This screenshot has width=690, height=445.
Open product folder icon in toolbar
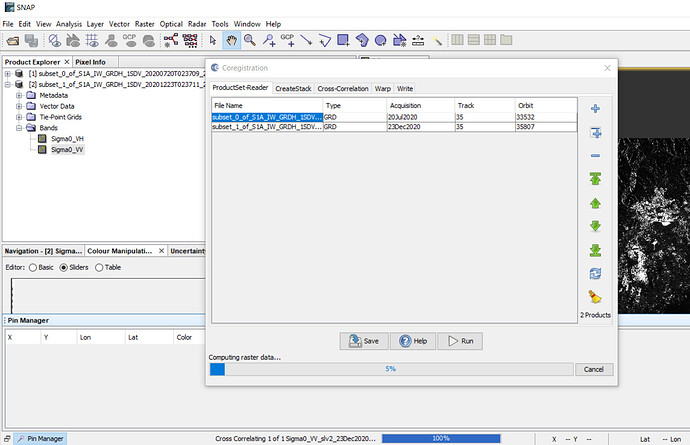coord(13,41)
